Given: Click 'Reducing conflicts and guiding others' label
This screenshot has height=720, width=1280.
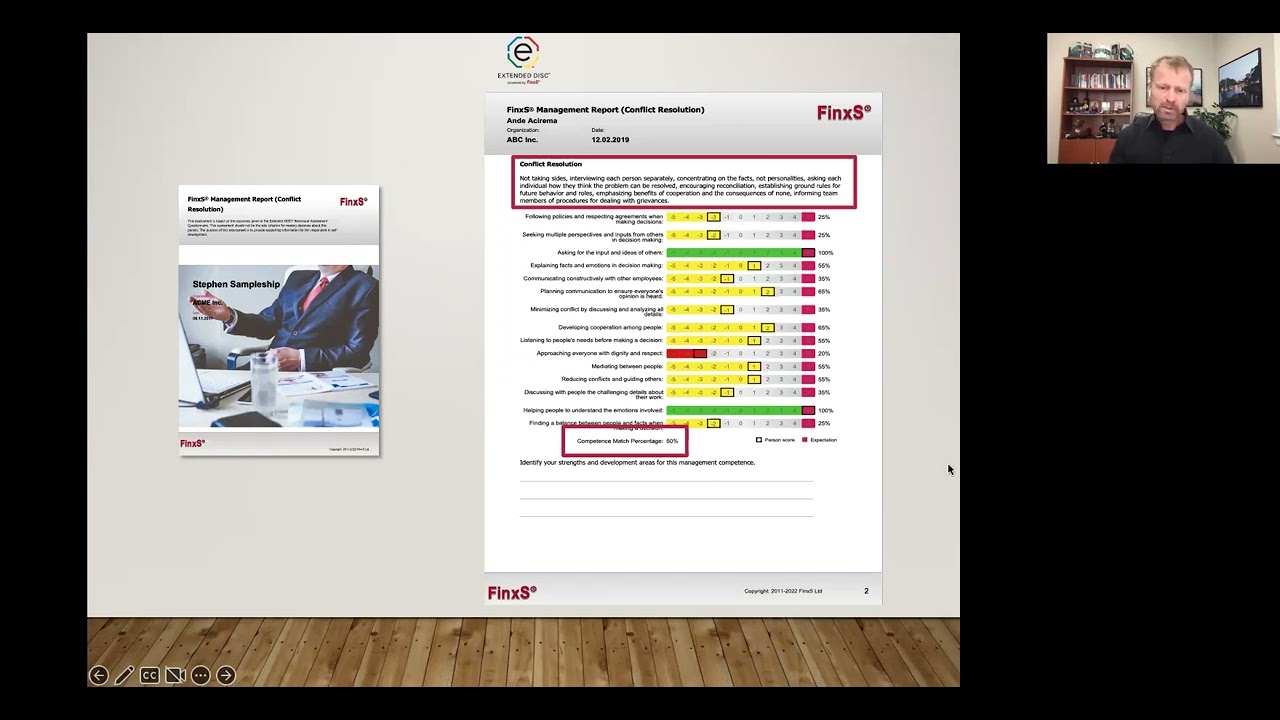Looking at the screenshot, I should pos(612,380).
